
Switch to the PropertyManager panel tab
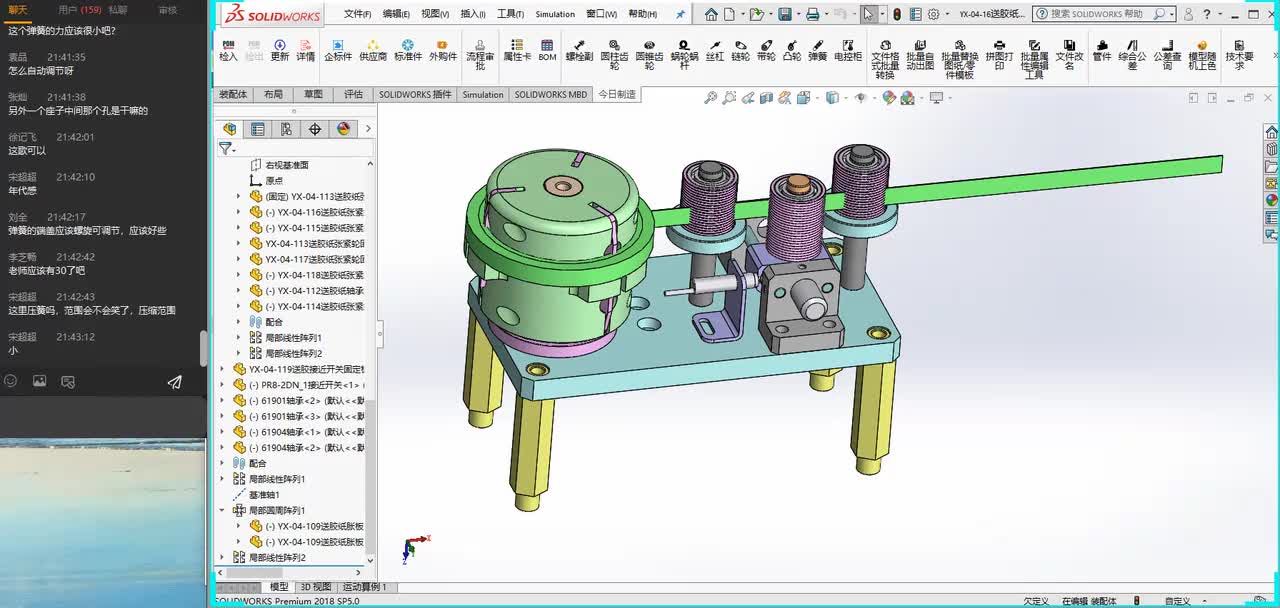[x=258, y=129]
